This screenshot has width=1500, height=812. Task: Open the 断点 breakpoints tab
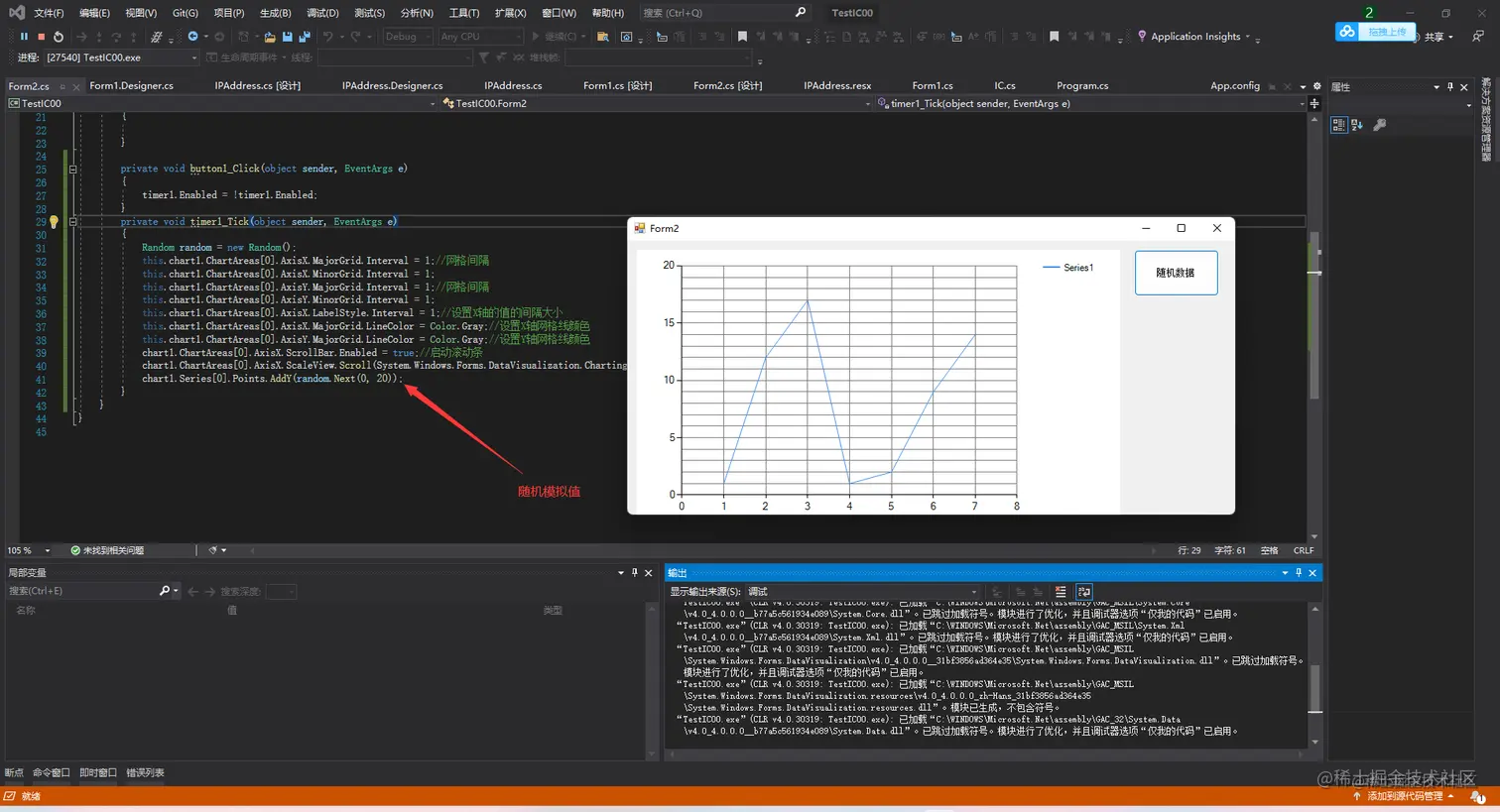[14, 772]
